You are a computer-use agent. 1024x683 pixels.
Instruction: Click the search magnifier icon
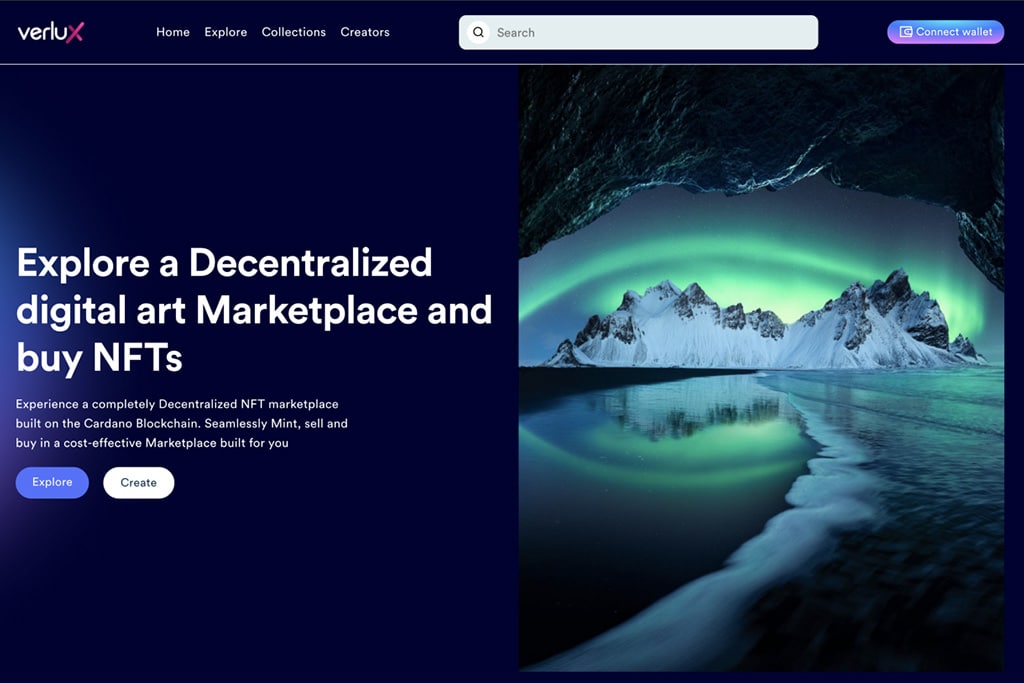click(x=480, y=32)
